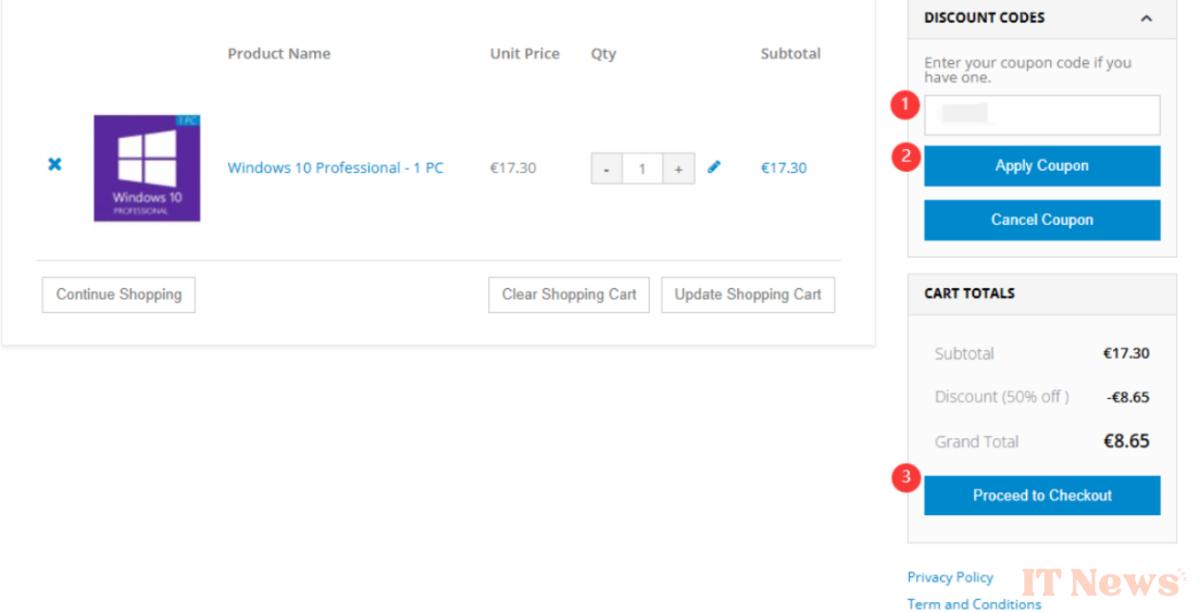Decrease quantity with the minus button
The width and height of the screenshot is (1200, 613).
pos(607,169)
